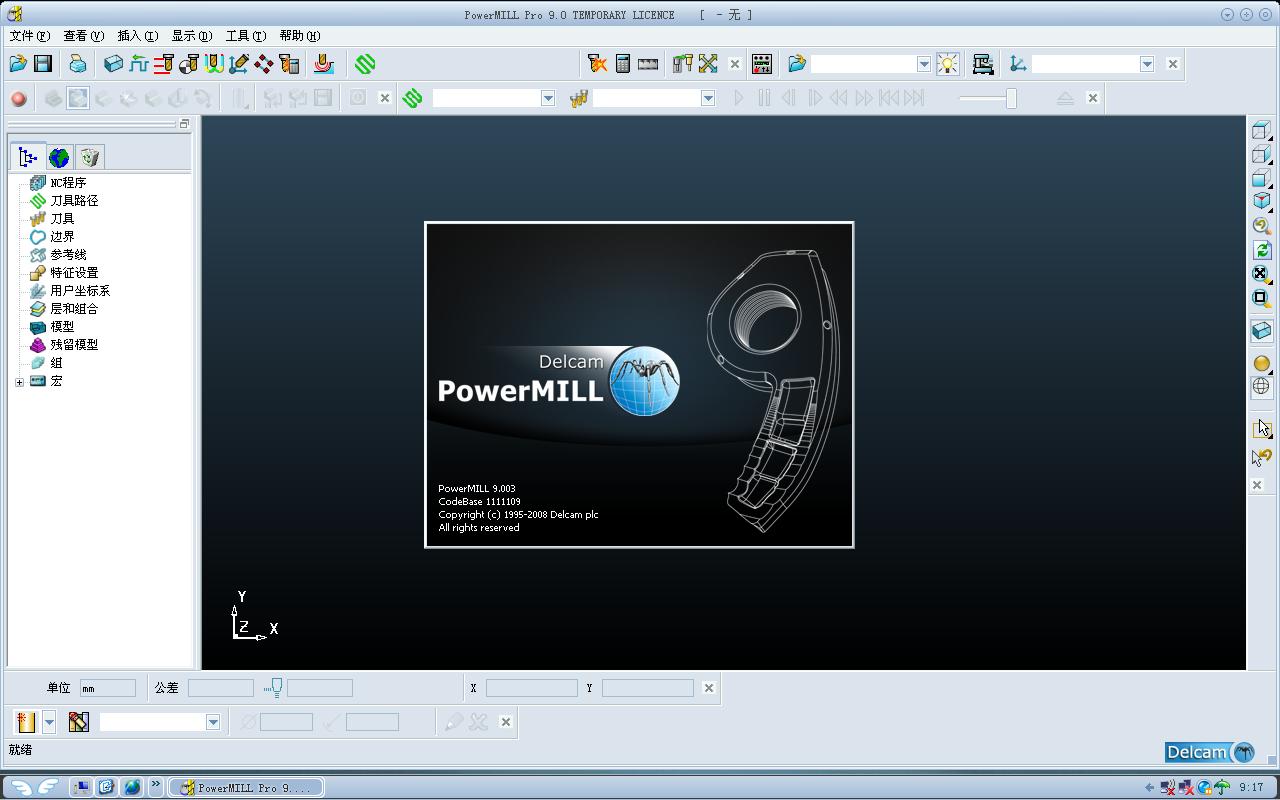Click the Y coordinate field
Image resolution: width=1280 pixels, height=800 pixels.
(648, 688)
